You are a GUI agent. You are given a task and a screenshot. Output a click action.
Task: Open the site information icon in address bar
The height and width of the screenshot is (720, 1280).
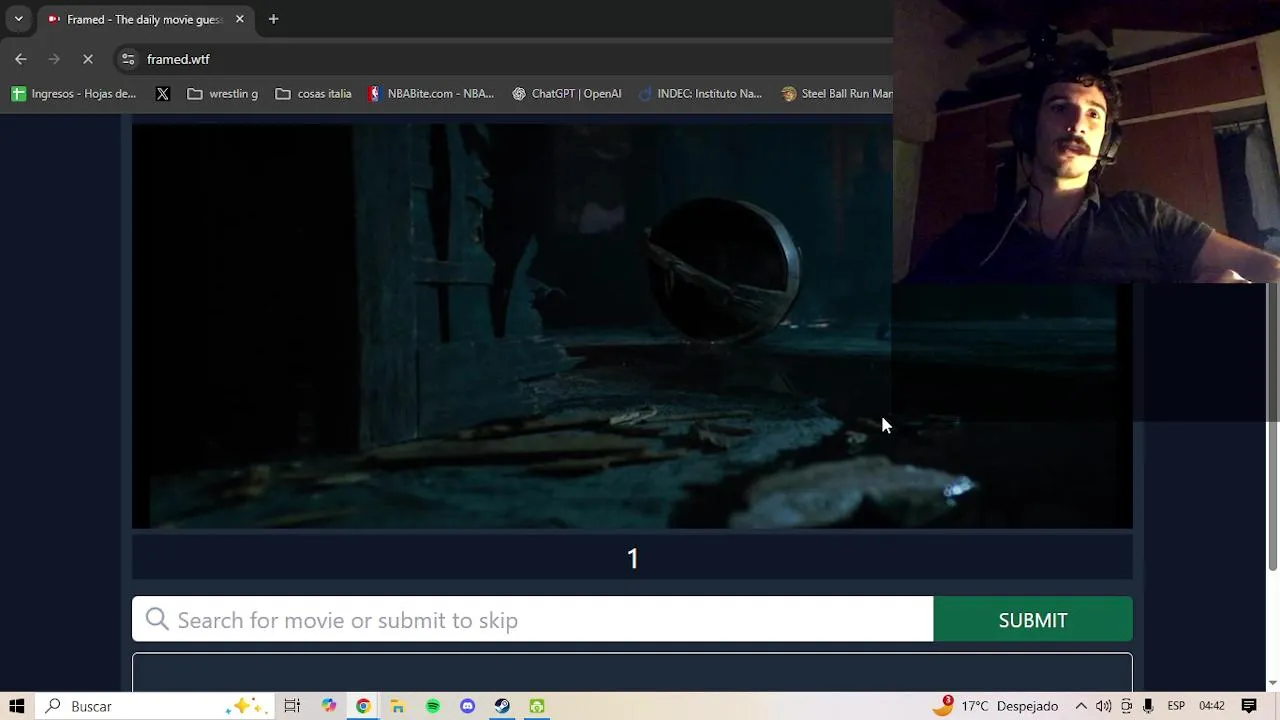point(128,59)
